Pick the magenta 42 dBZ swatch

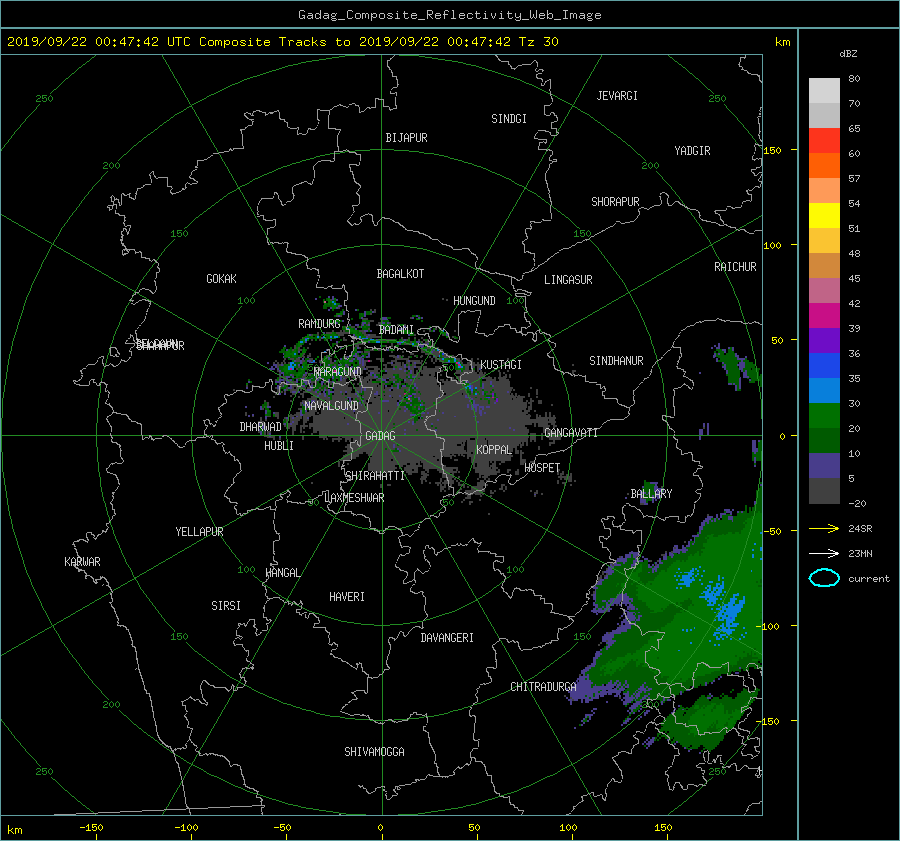click(x=824, y=316)
